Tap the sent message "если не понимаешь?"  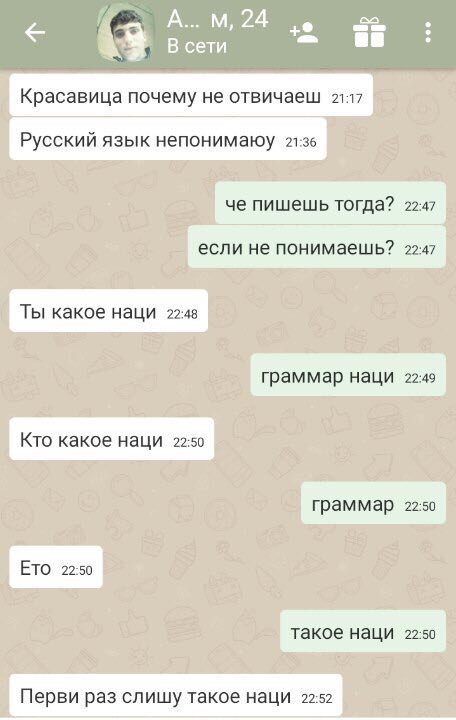[317, 247]
